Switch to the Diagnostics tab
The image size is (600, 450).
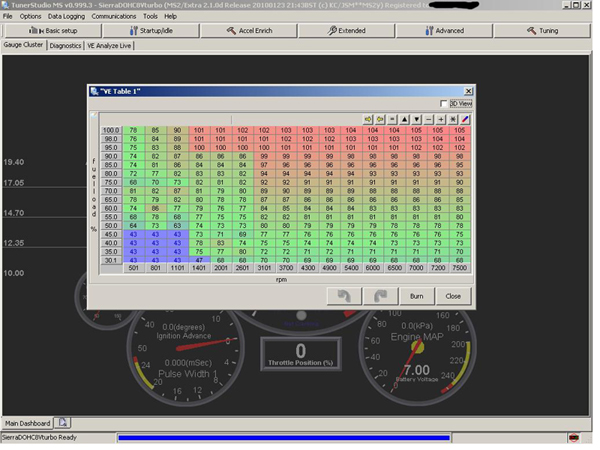click(x=65, y=45)
